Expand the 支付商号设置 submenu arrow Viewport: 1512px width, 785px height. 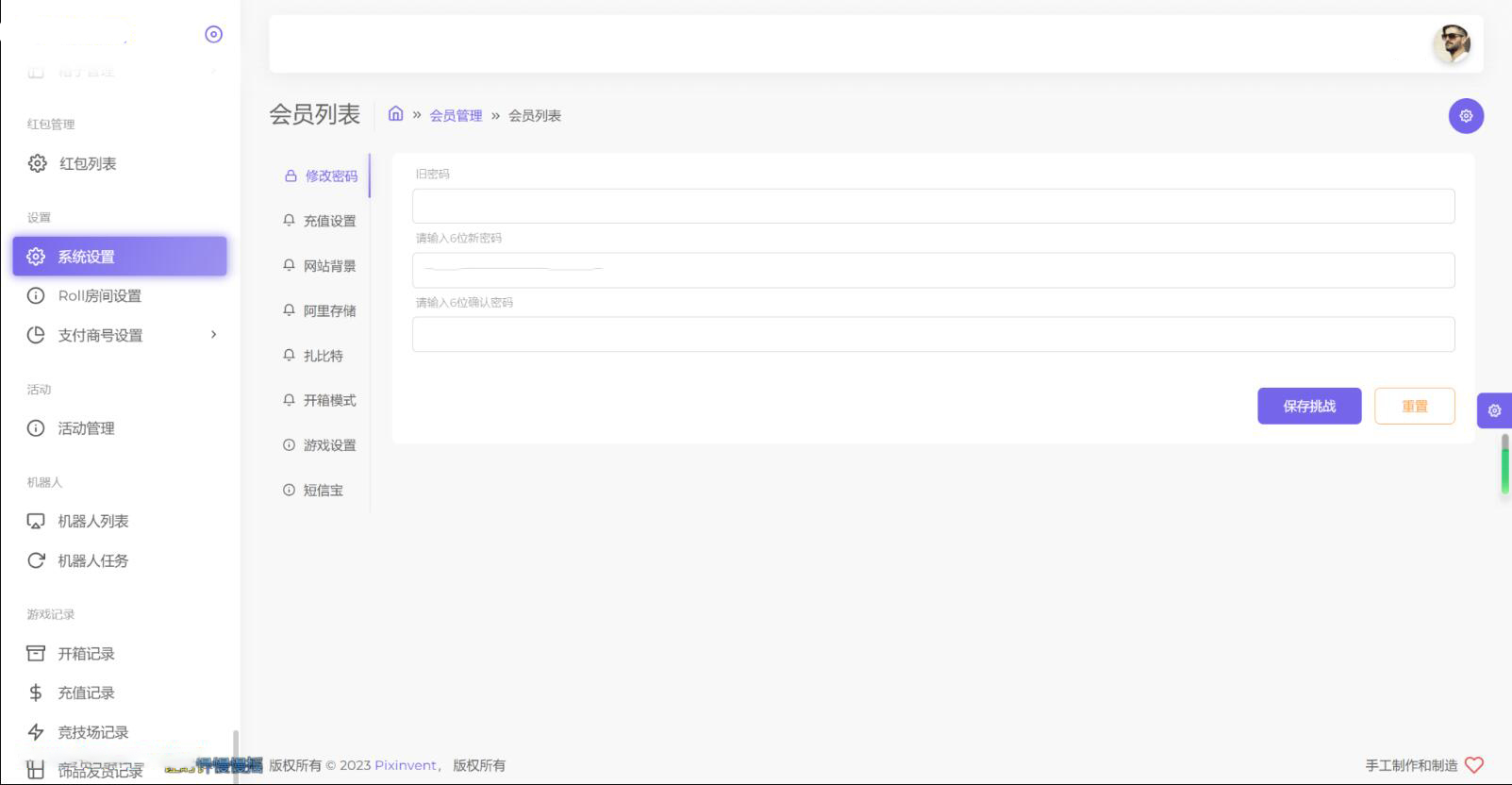(x=214, y=334)
